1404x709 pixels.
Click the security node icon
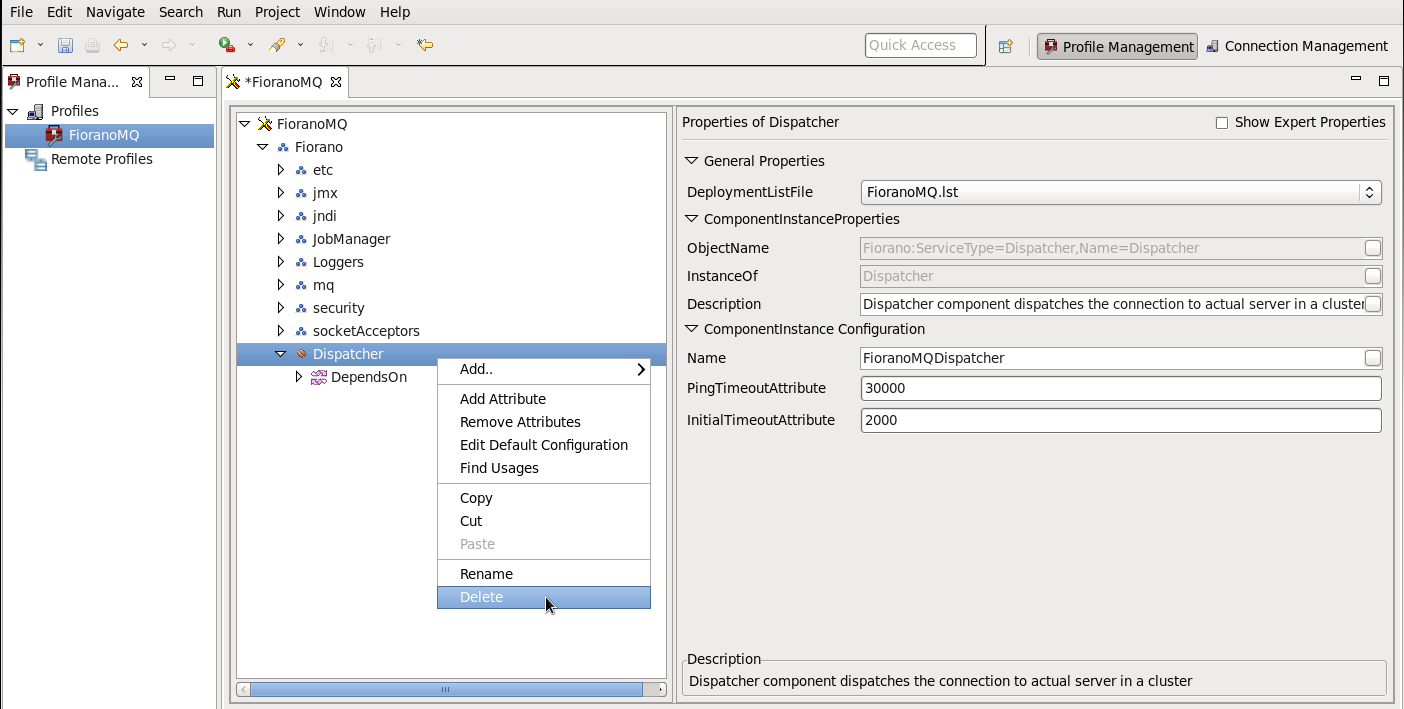click(301, 308)
